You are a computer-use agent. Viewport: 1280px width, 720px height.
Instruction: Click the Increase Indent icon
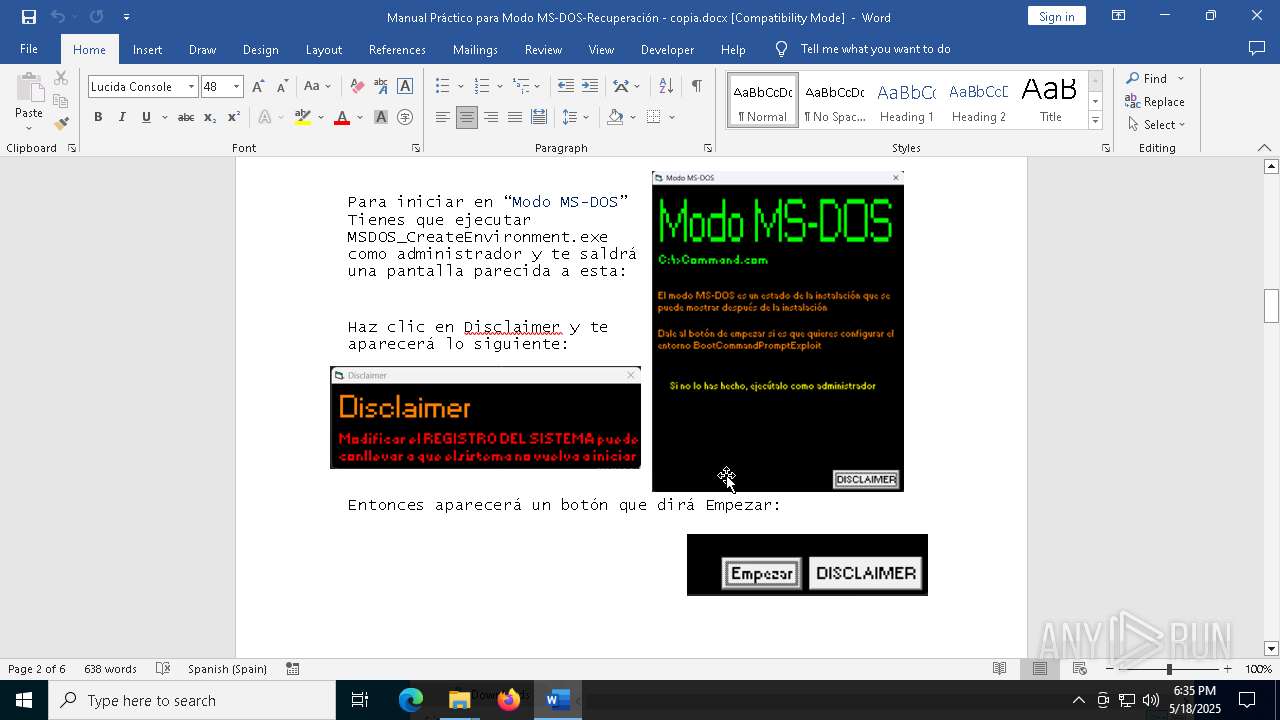click(590, 87)
